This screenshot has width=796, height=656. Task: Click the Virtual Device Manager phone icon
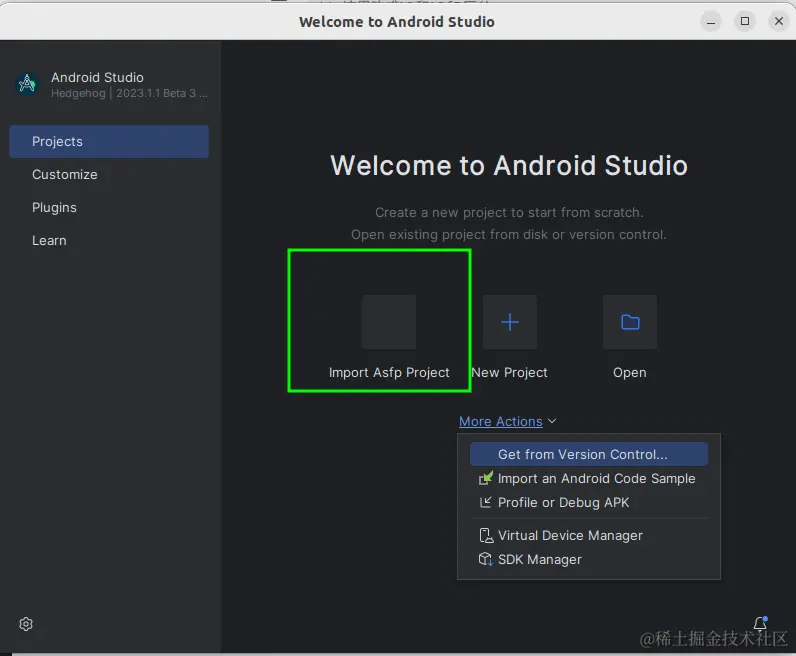486,535
